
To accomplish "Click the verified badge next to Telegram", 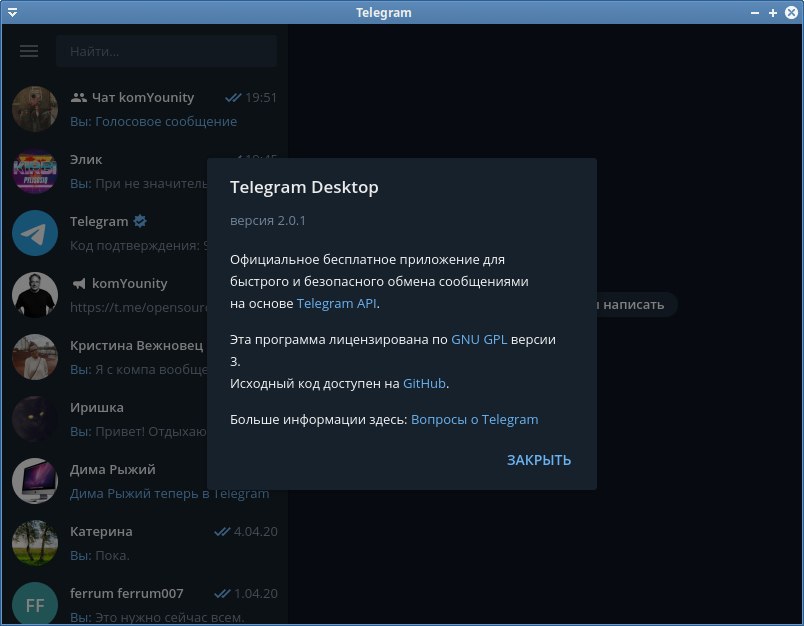I will 140,221.
